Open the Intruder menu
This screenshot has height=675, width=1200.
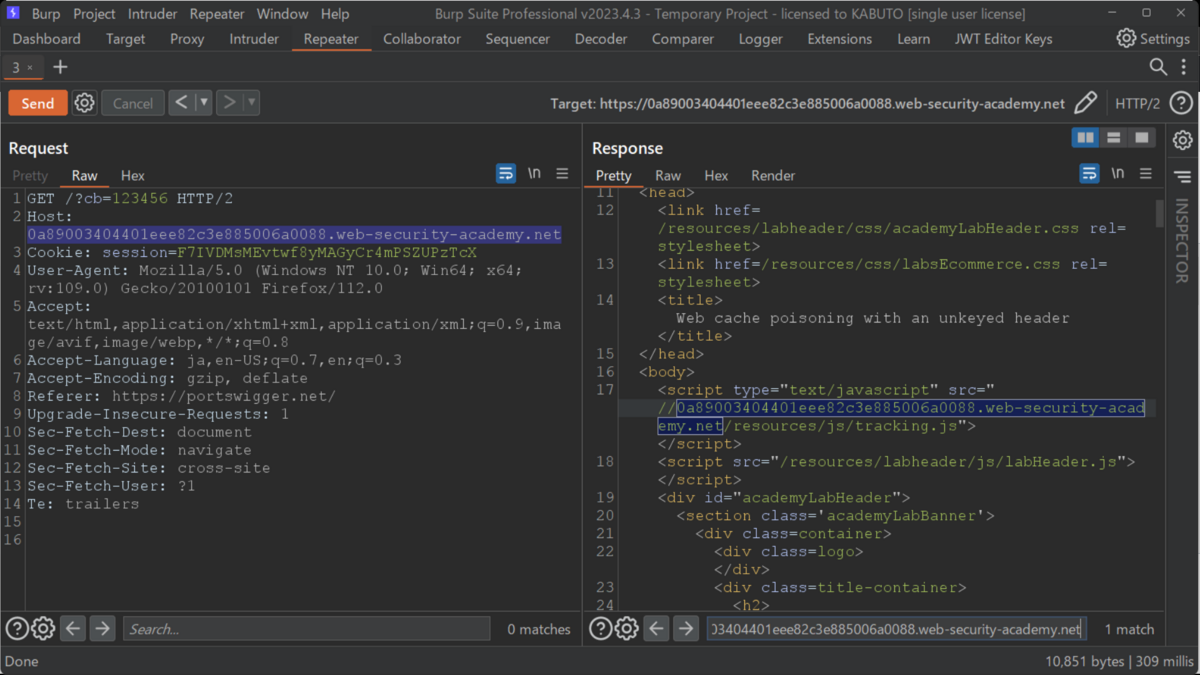coord(152,14)
